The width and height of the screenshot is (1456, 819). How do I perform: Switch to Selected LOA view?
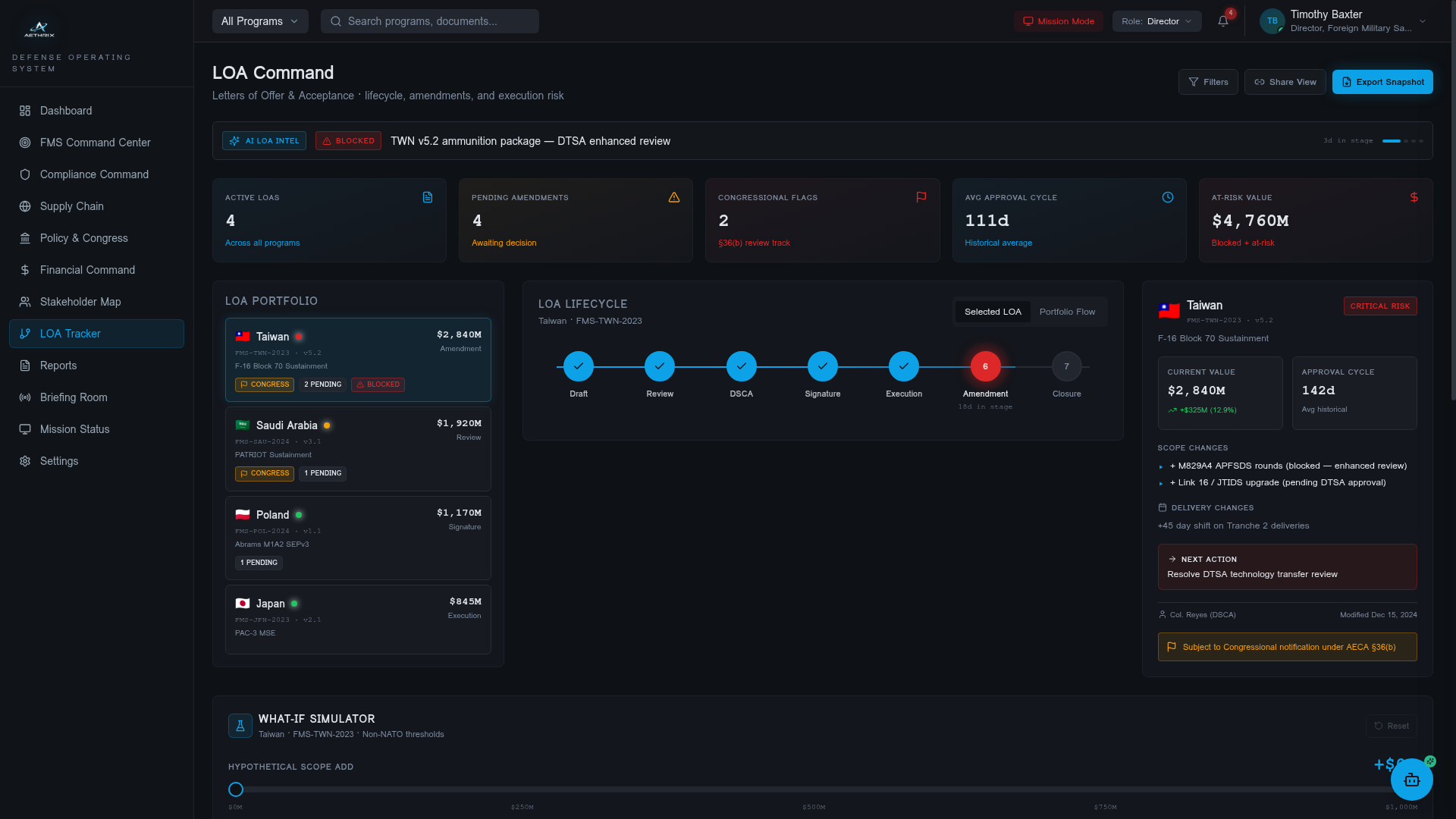[x=993, y=312]
